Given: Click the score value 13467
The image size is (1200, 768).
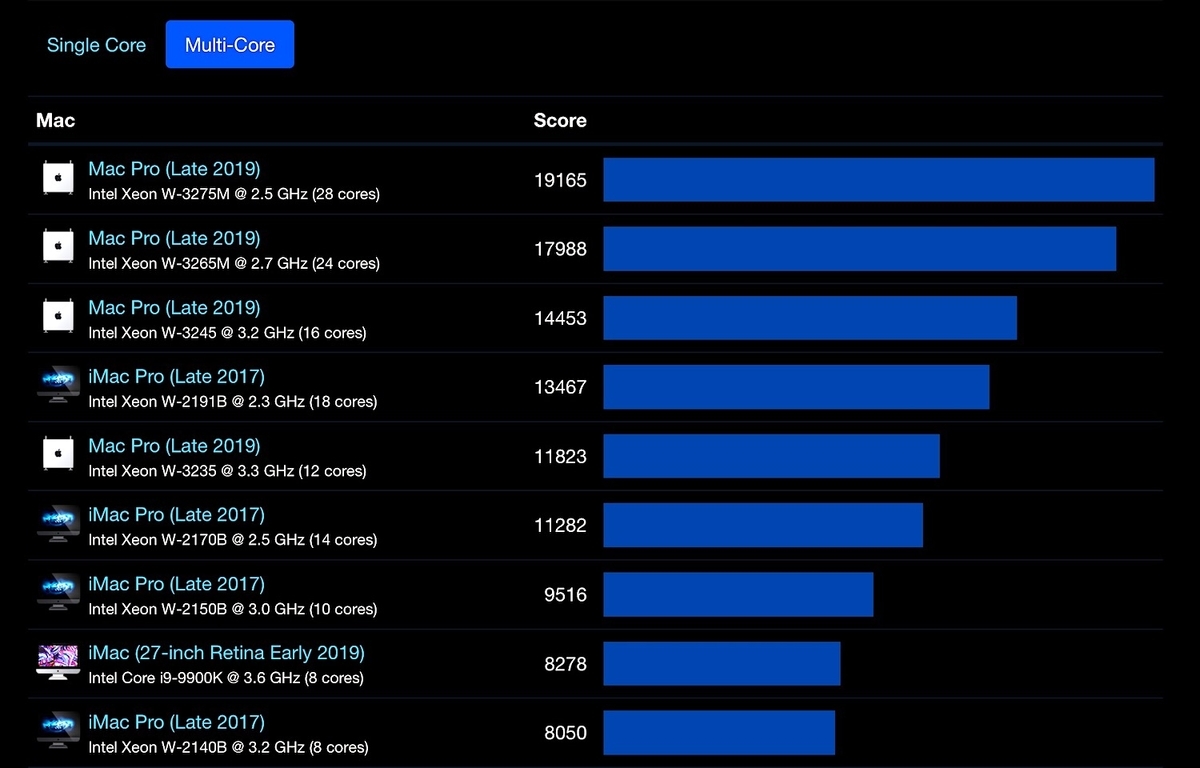Looking at the screenshot, I should (x=560, y=388).
